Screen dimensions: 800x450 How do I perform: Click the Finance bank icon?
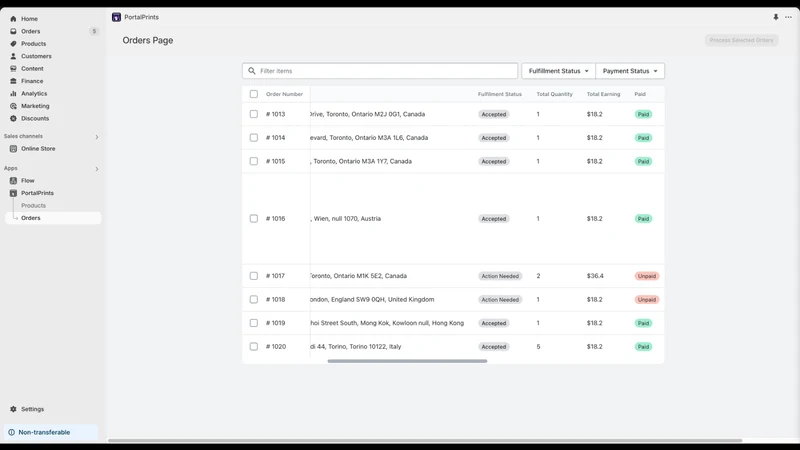click(x=13, y=81)
